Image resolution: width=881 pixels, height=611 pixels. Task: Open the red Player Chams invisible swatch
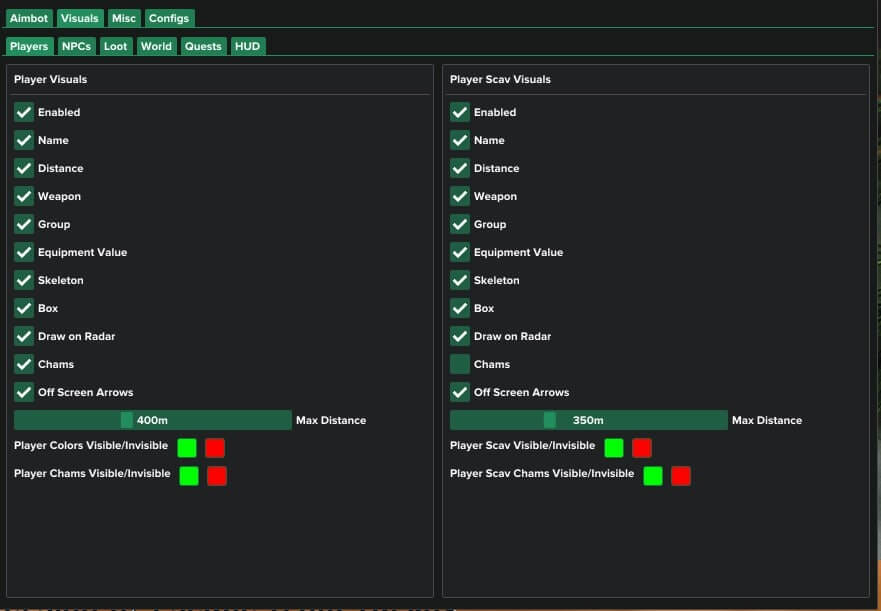tap(217, 475)
